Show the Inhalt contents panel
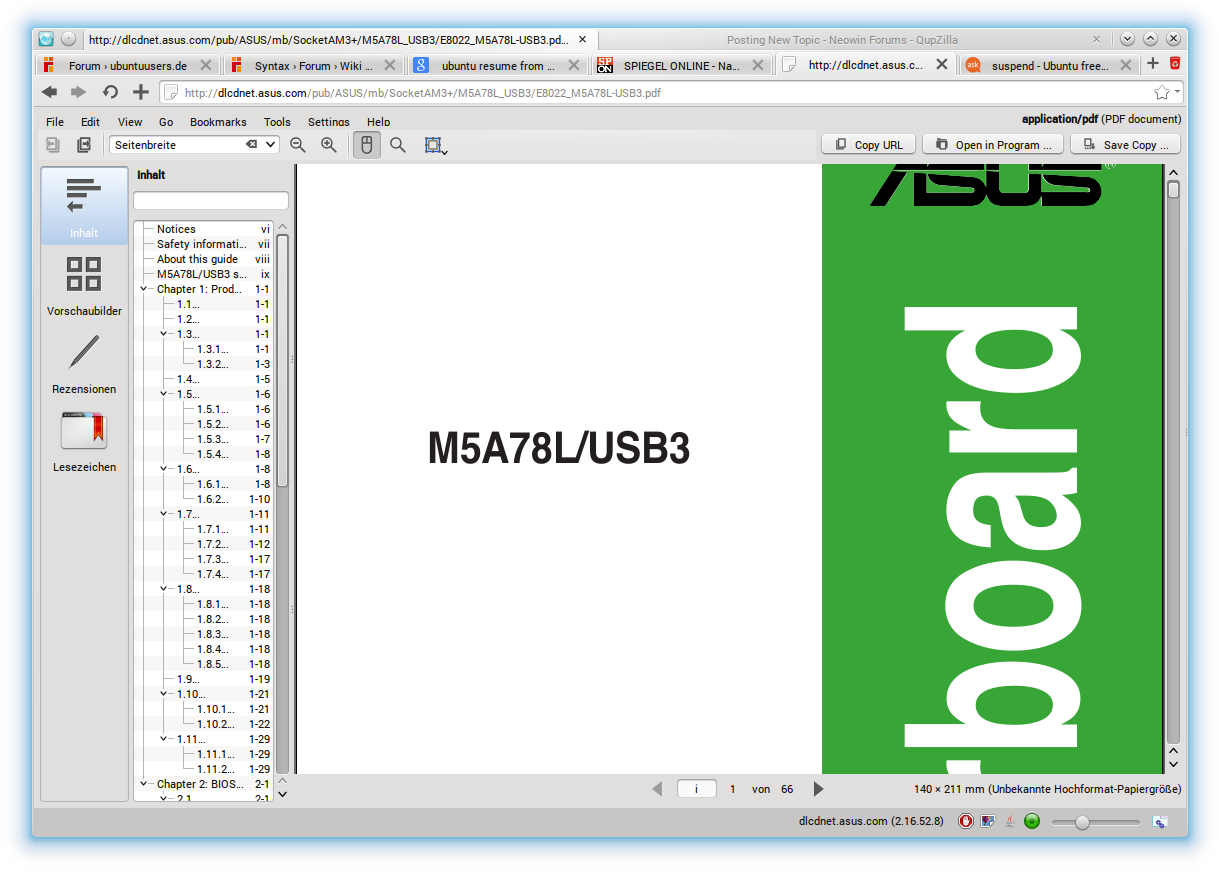This screenshot has height=872, width=1219. coord(84,206)
